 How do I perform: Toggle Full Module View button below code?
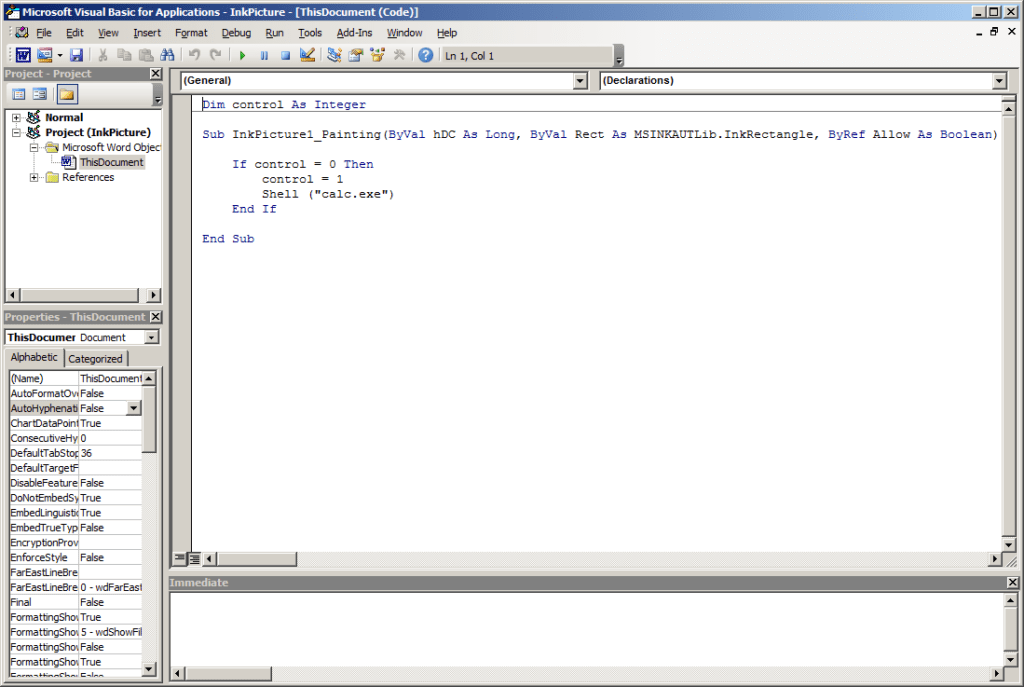click(x=195, y=559)
